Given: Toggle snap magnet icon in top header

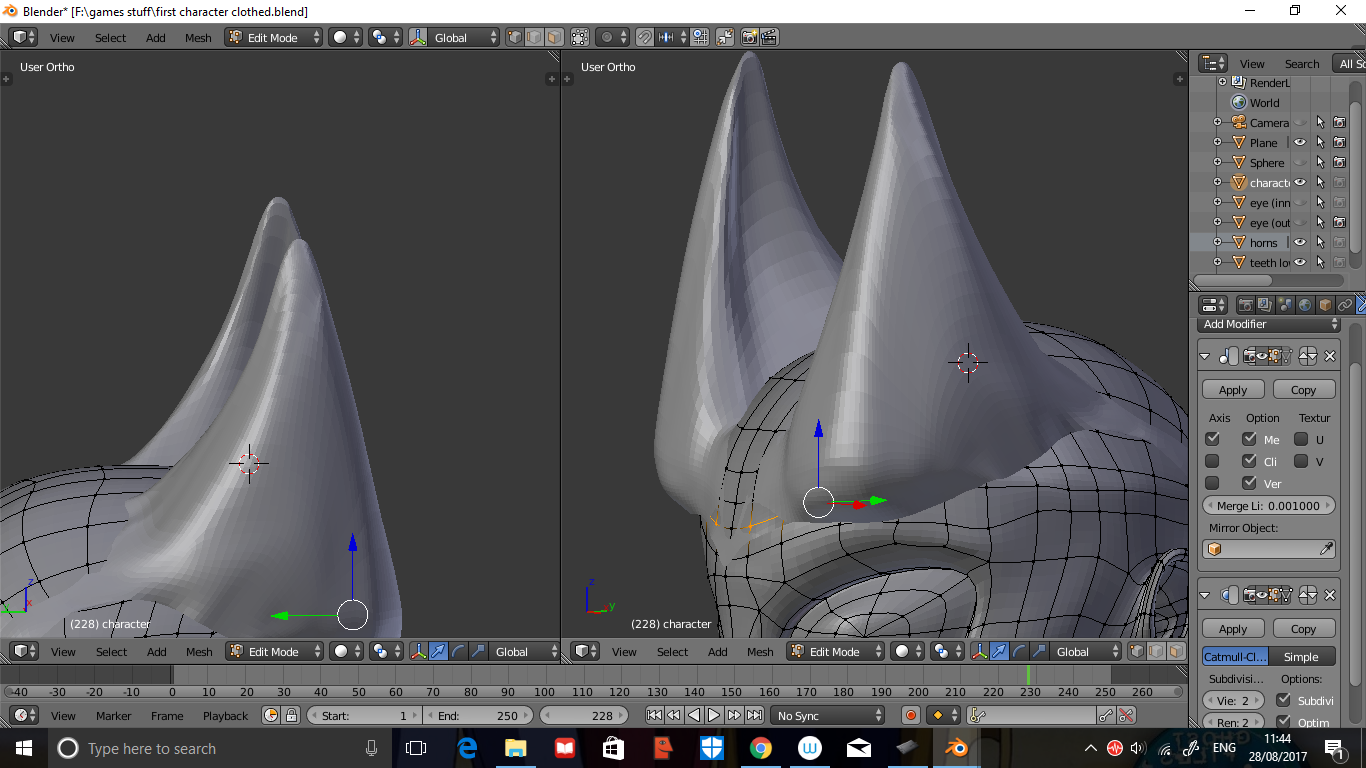Looking at the screenshot, I should coord(645,37).
